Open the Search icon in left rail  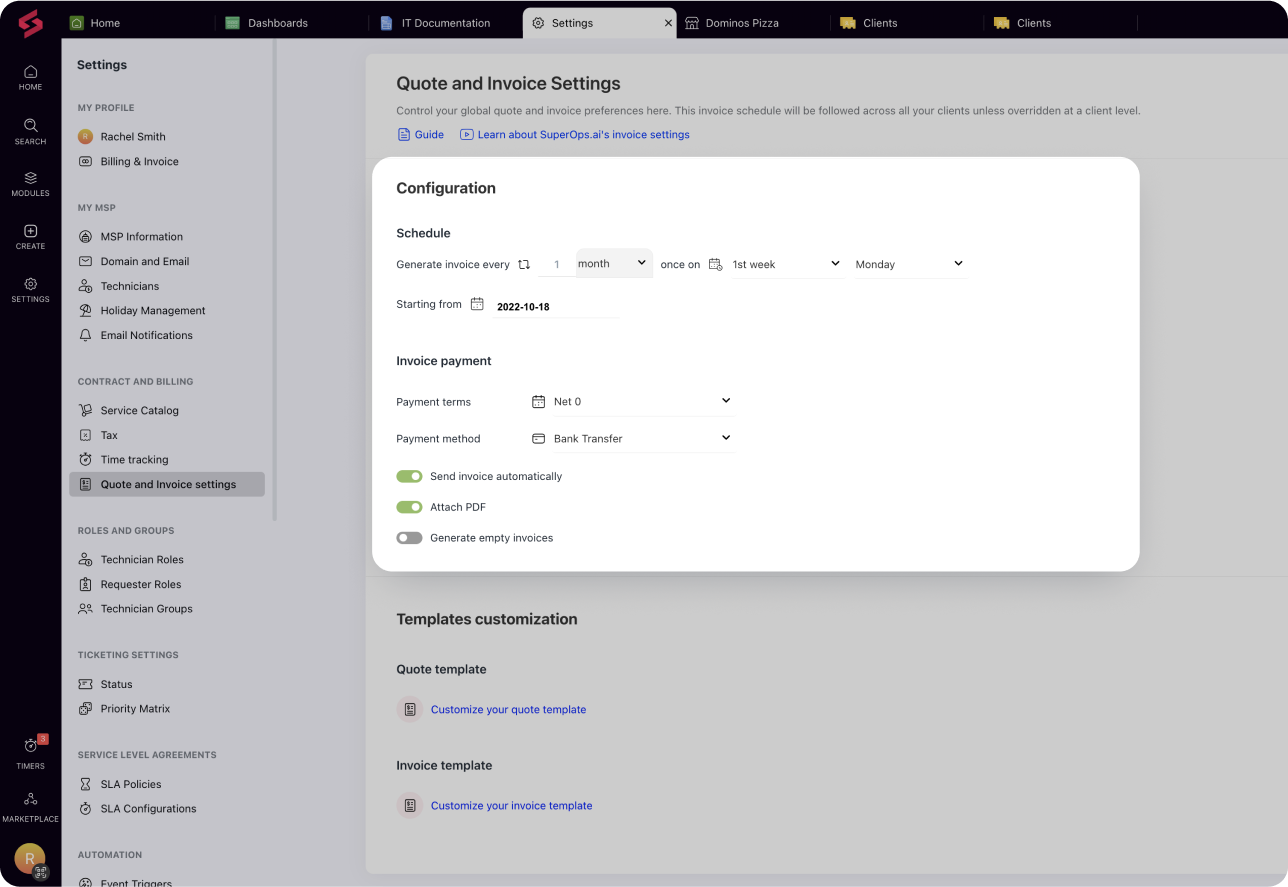(x=30, y=125)
